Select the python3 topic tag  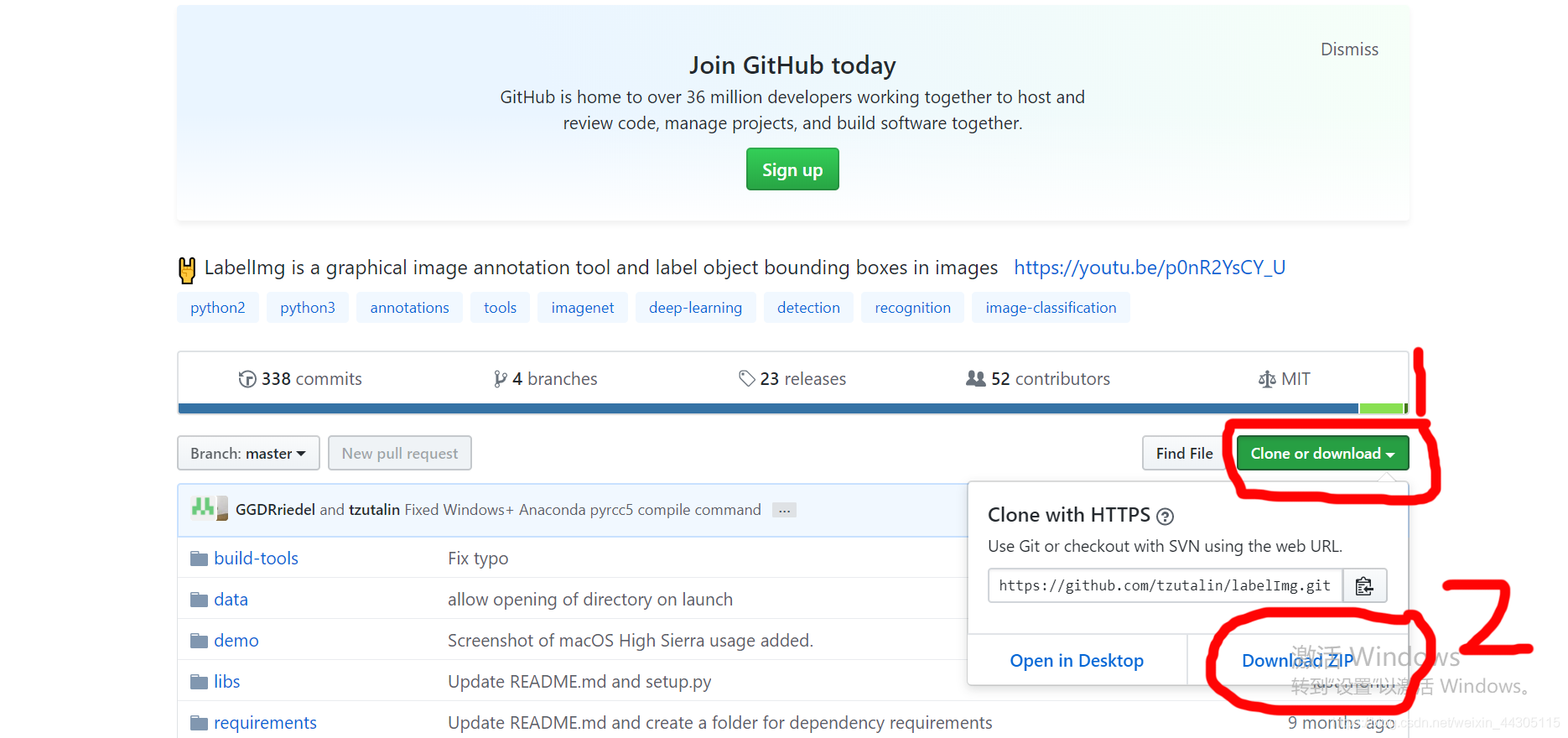click(308, 308)
